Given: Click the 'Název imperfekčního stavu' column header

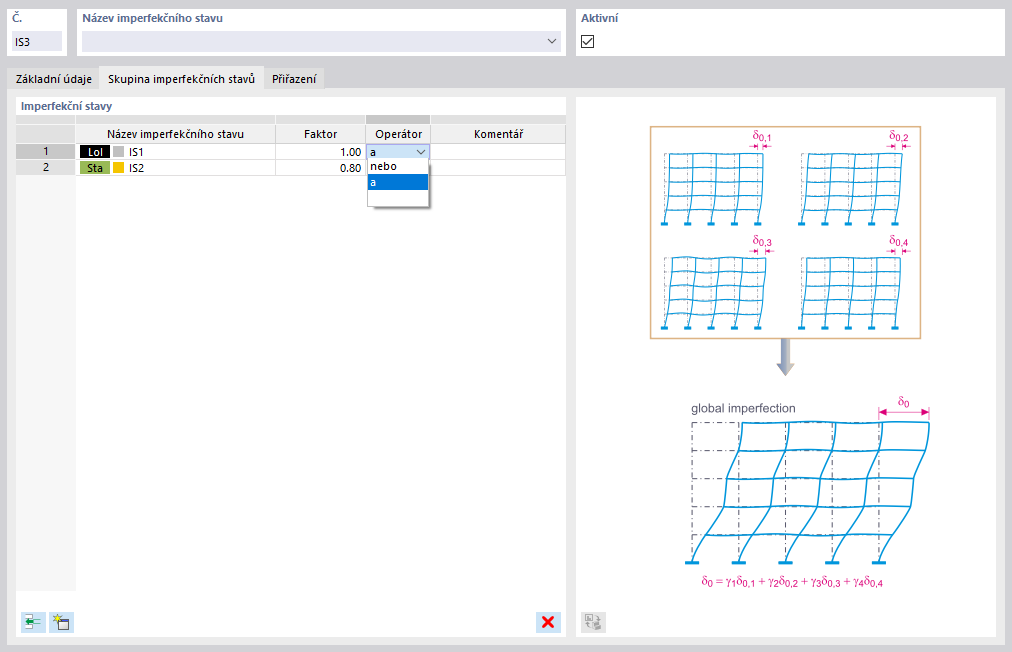Looking at the screenshot, I should tap(176, 134).
